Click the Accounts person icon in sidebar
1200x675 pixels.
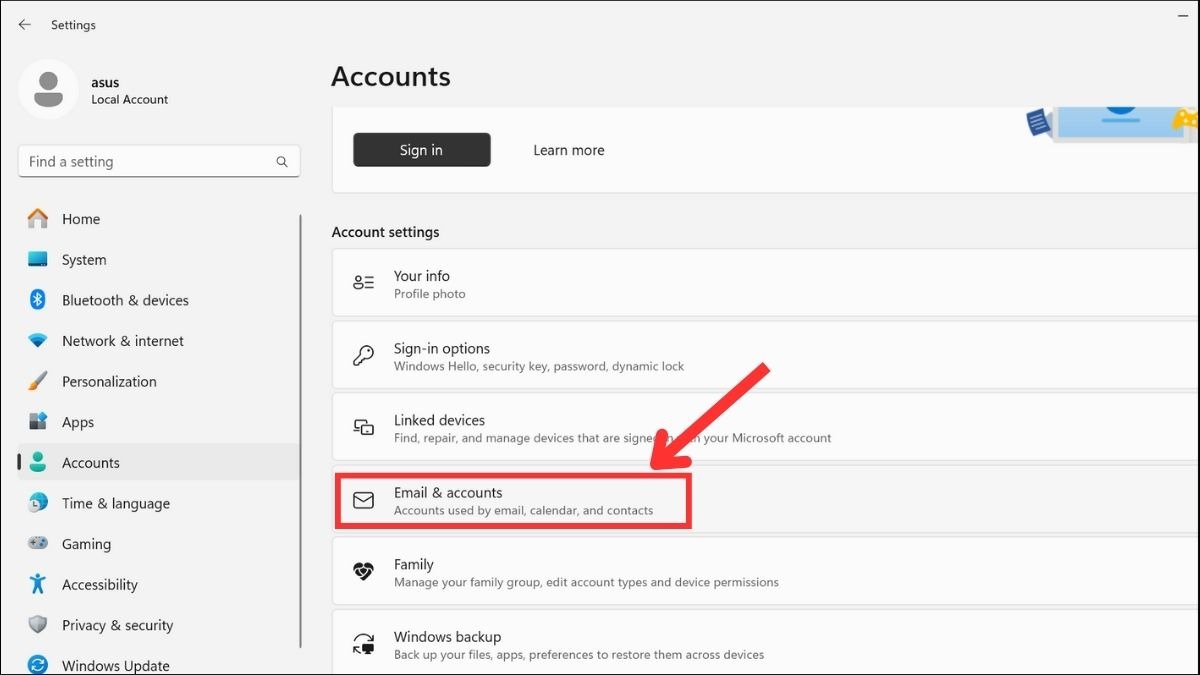tap(38, 462)
